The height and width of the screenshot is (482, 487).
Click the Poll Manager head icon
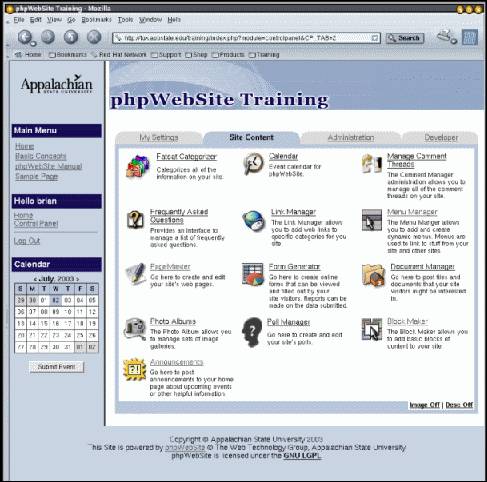pos(252,332)
